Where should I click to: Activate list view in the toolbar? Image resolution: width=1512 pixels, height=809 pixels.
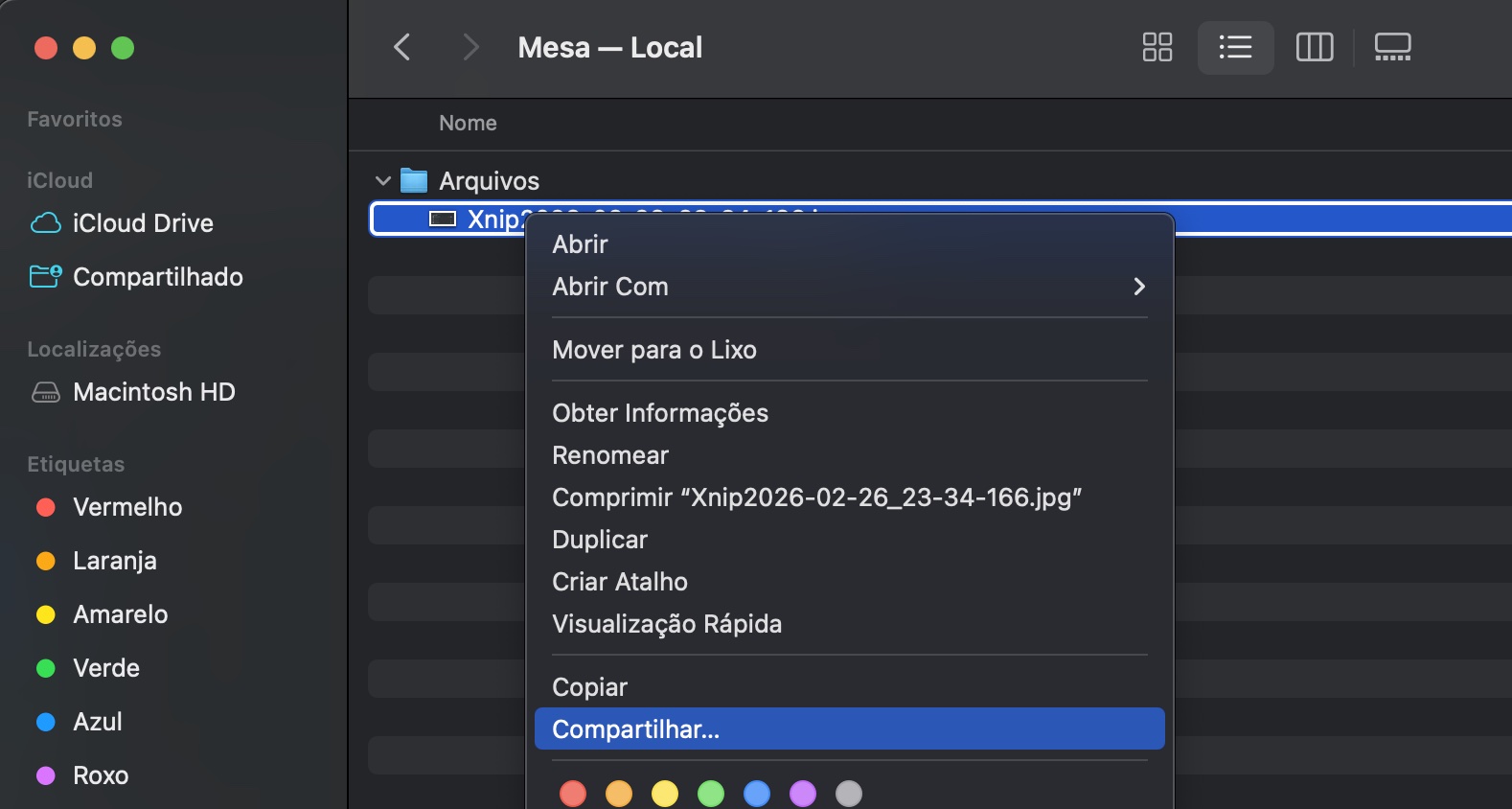click(1235, 46)
